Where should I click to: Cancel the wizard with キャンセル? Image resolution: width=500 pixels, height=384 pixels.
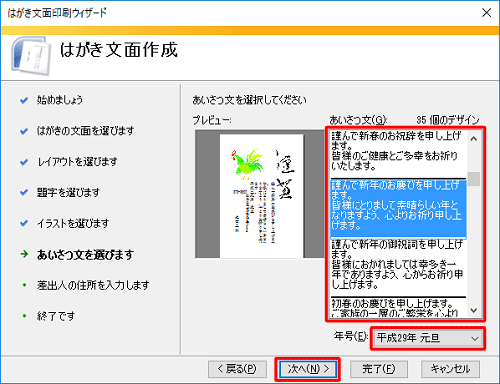pos(450,369)
